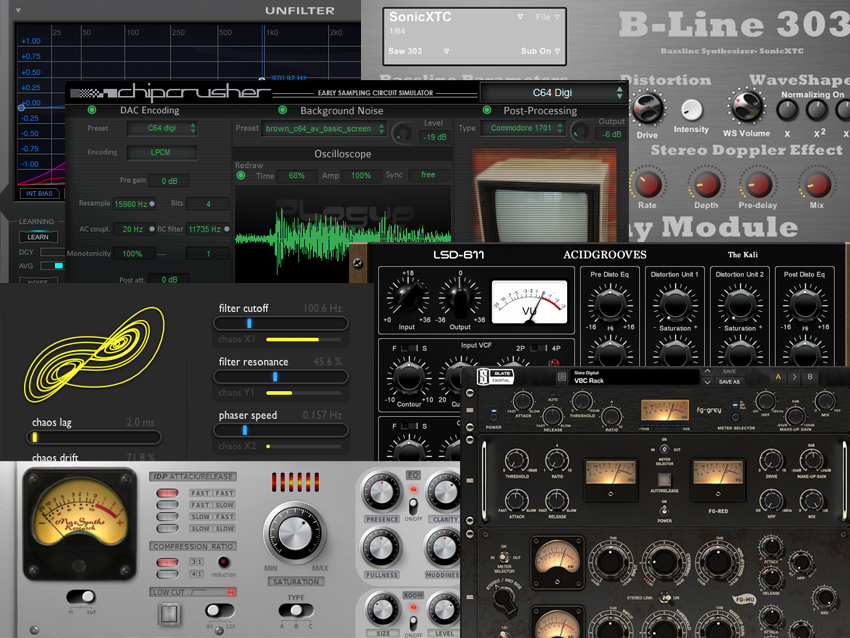Open the File menu in B-Line 303
The width and height of the screenshot is (850, 638).
tap(548, 17)
